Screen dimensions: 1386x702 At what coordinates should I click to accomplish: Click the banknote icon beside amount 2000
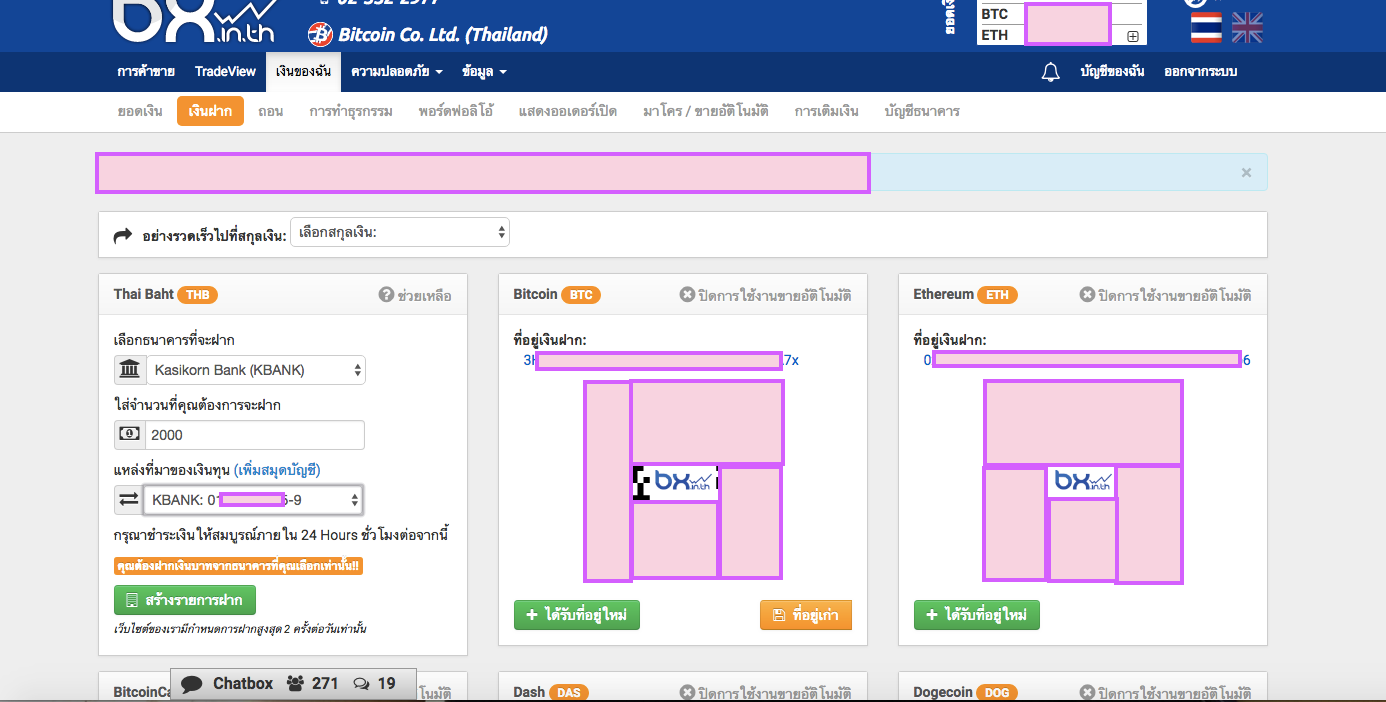[x=130, y=435]
